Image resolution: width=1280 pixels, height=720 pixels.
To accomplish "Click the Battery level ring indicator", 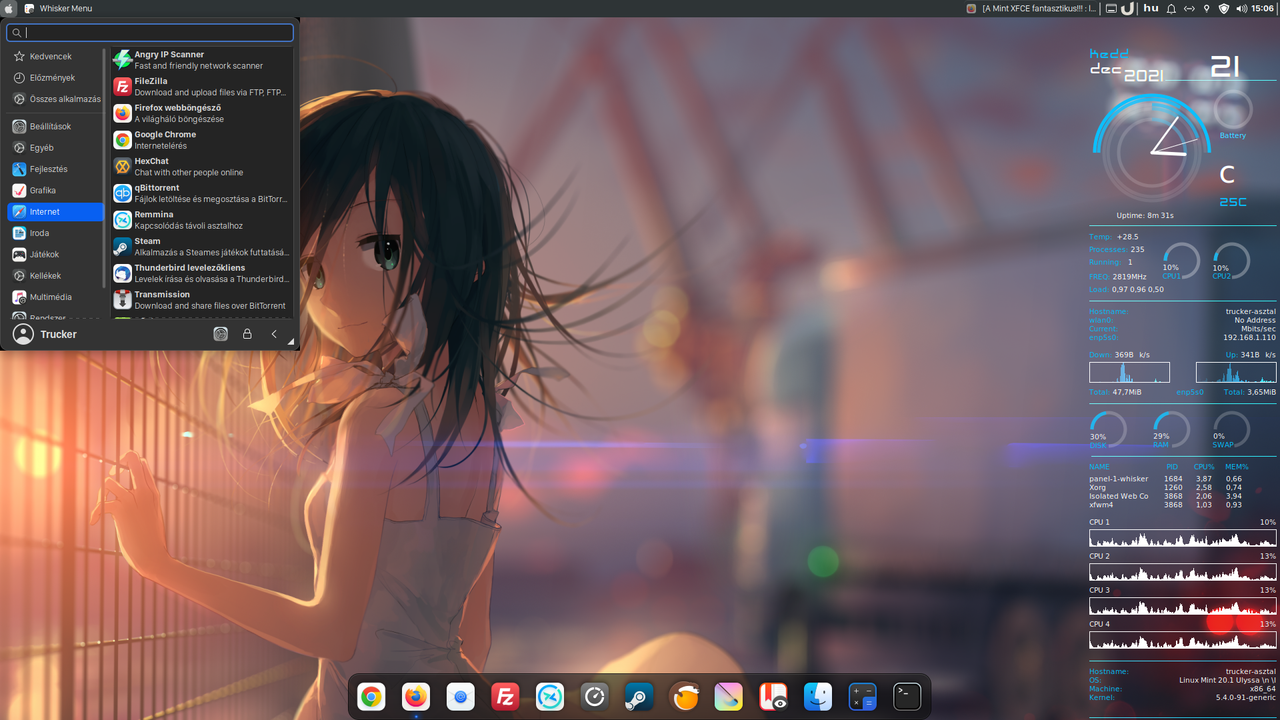I will point(1232,110).
